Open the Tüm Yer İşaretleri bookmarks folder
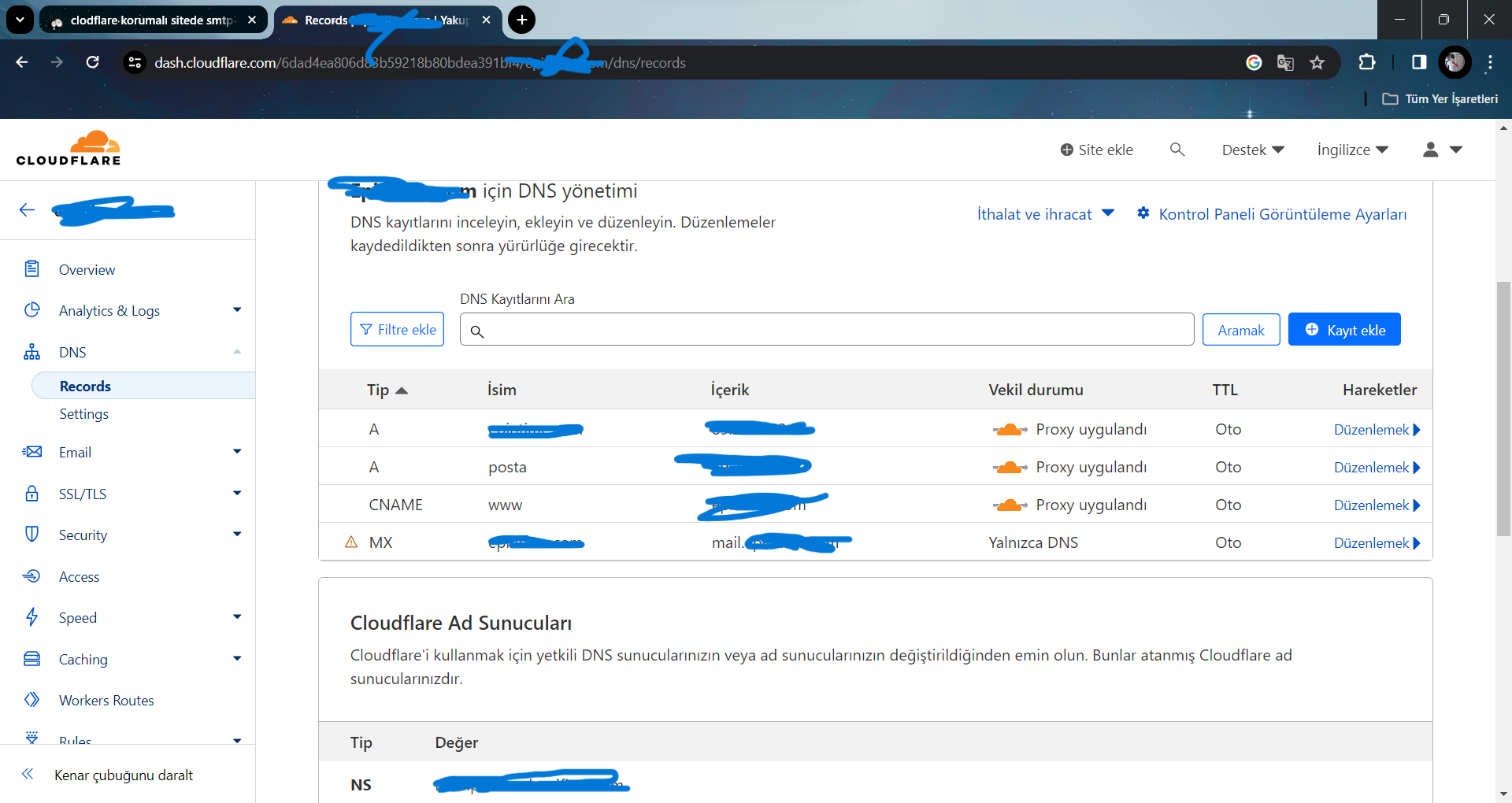The height and width of the screenshot is (803, 1512). click(x=1440, y=98)
